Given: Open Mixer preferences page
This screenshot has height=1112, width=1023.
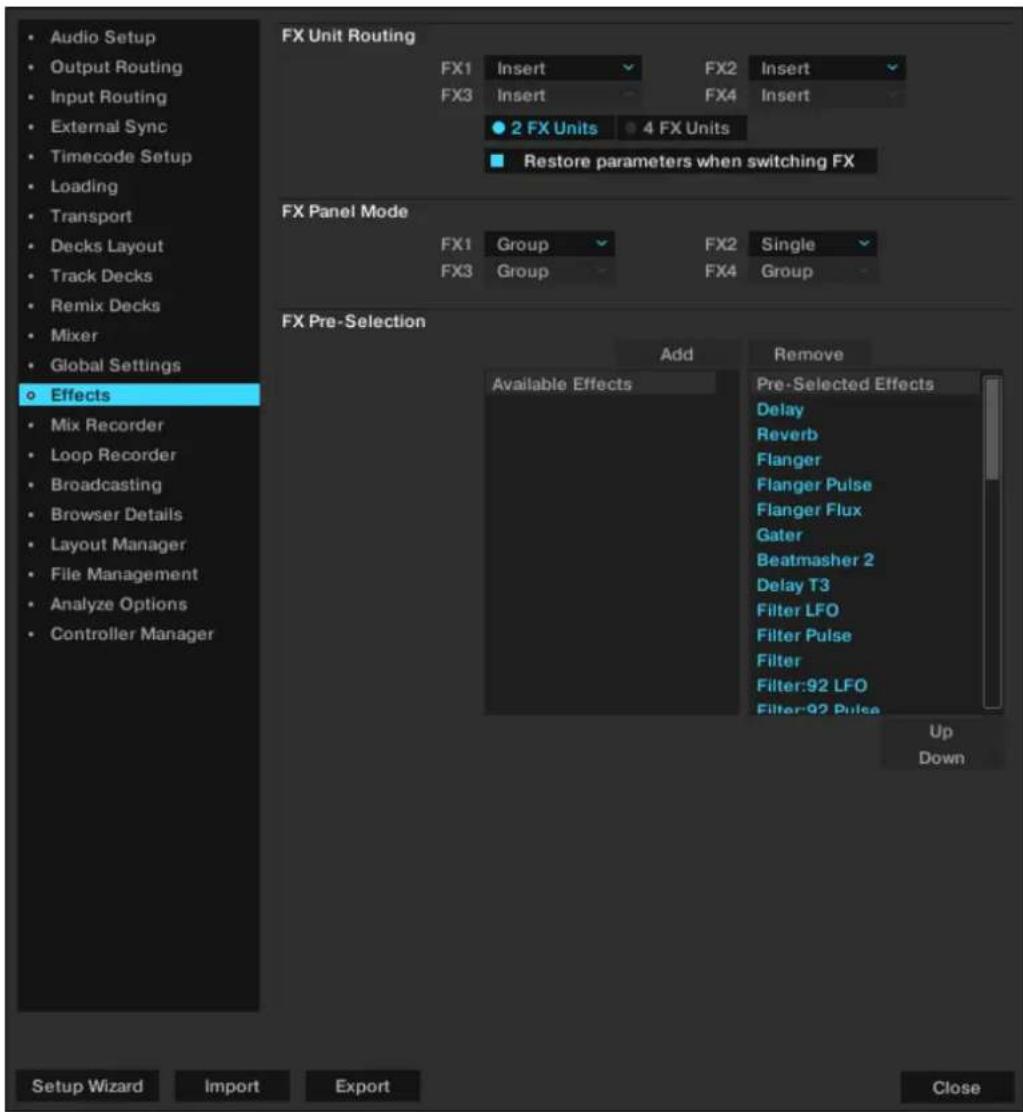Looking at the screenshot, I should coord(139,335).
